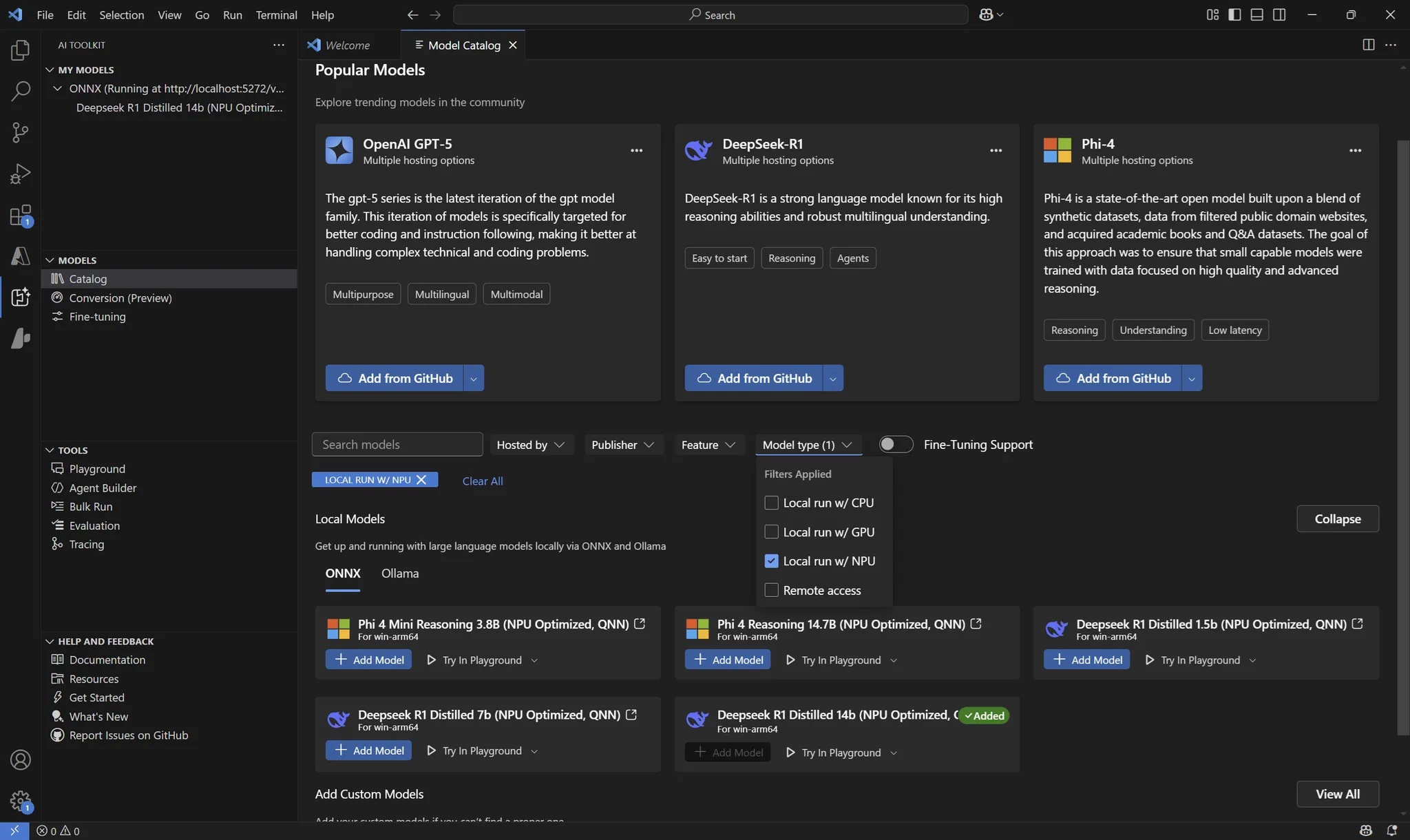
Task: Collapse the ONNX running models node
Action: (x=58, y=88)
